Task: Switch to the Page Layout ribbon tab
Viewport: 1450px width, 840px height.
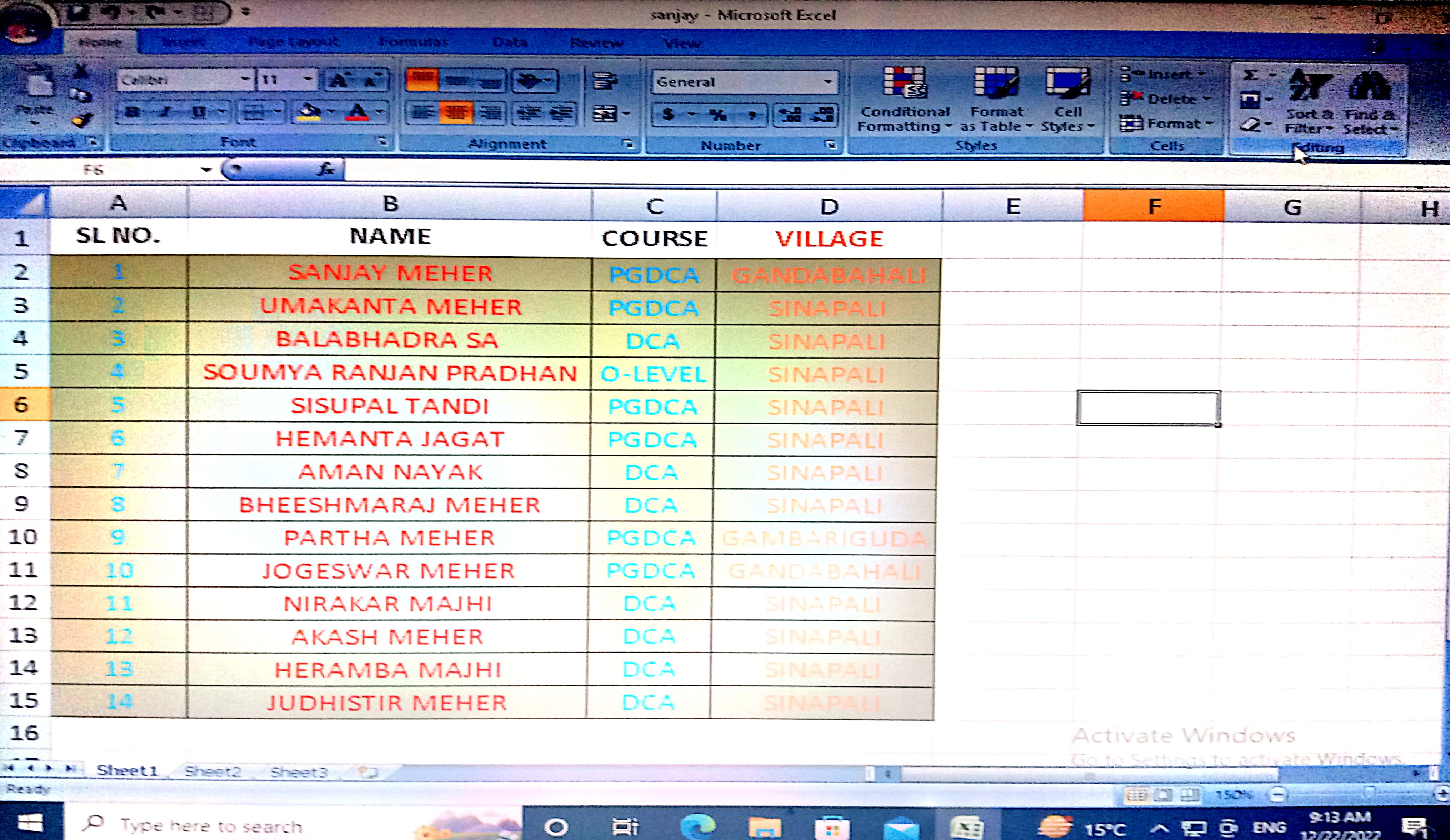Action: coord(294,42)
